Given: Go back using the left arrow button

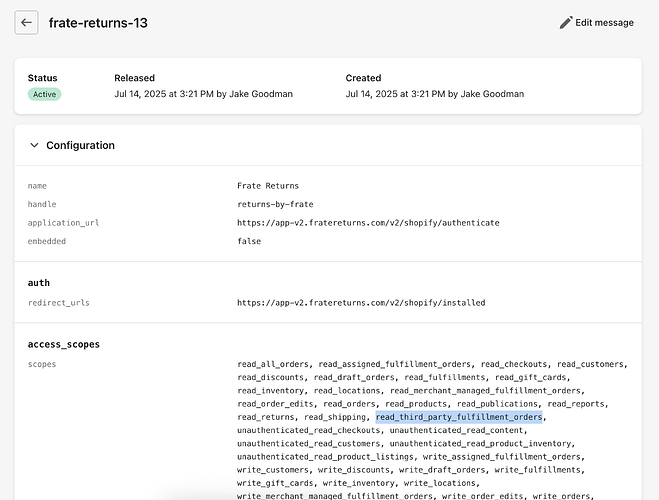Looking at the screenshot, I should click(26, 23).
